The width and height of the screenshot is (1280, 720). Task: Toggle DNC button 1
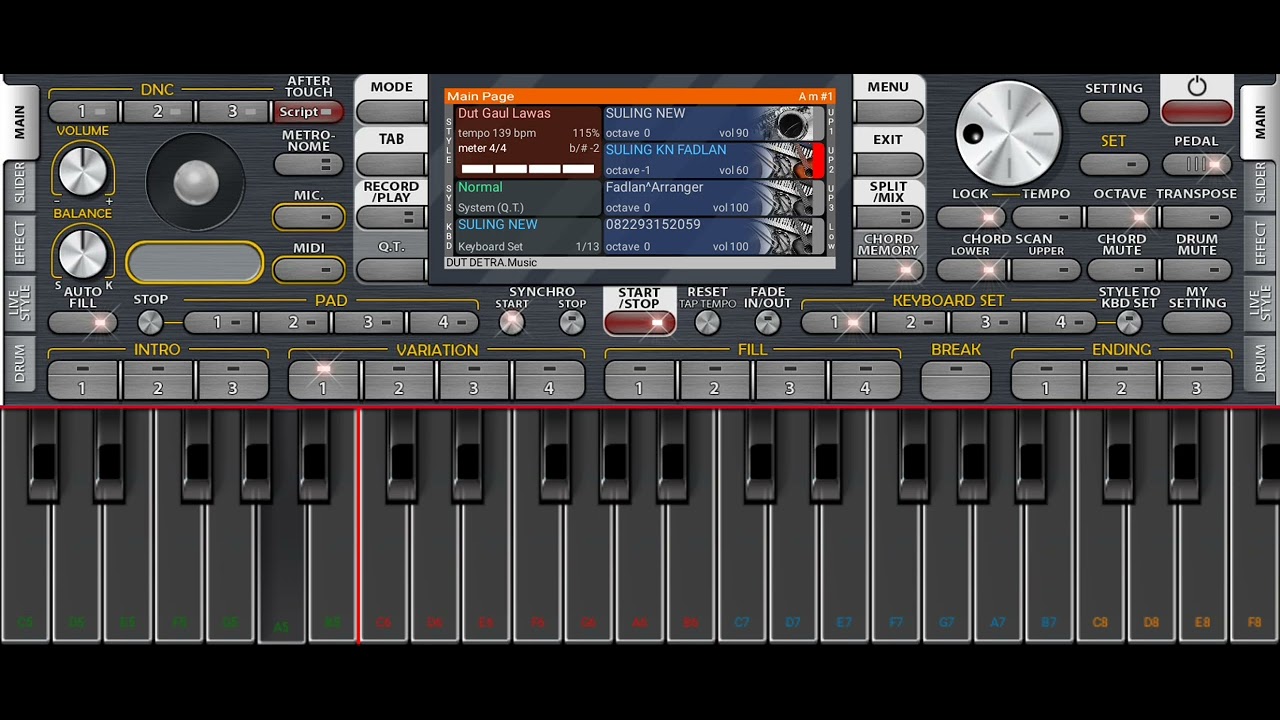point(85,112)
